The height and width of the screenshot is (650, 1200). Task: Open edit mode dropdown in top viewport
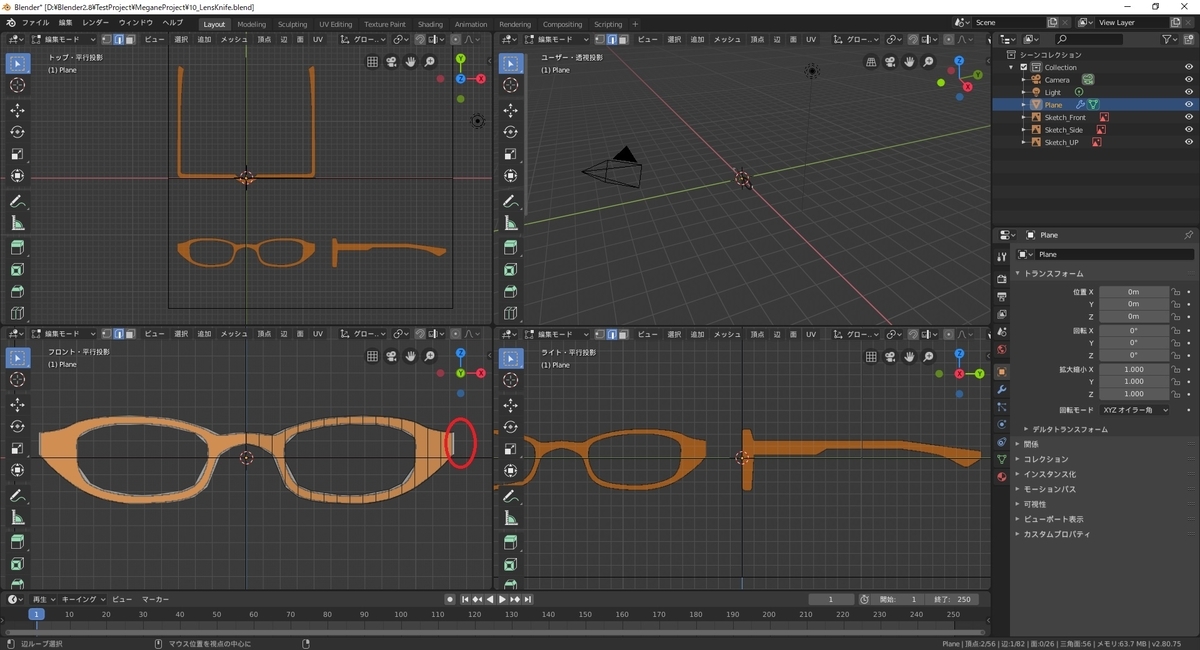pyautogui.click(x=63, y=39)
